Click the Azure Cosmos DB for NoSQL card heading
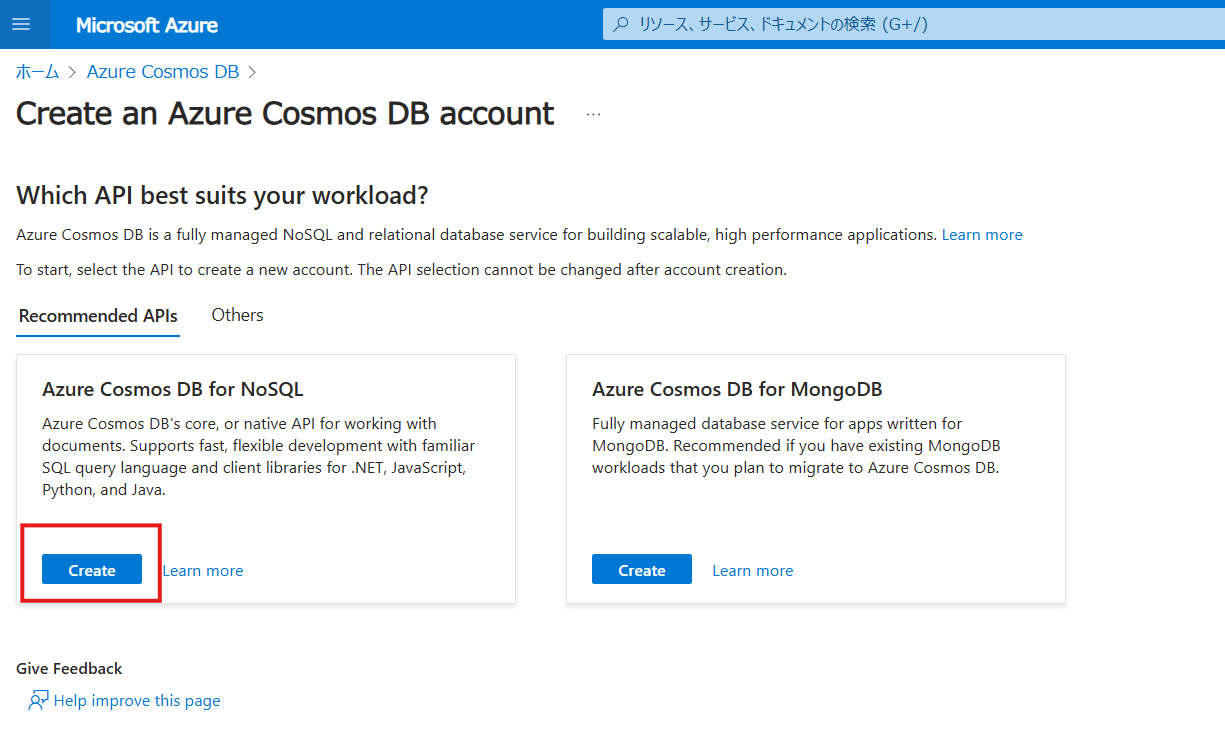Image resolution: width=1225 pixels, height=736 pixels. point(172,389)
